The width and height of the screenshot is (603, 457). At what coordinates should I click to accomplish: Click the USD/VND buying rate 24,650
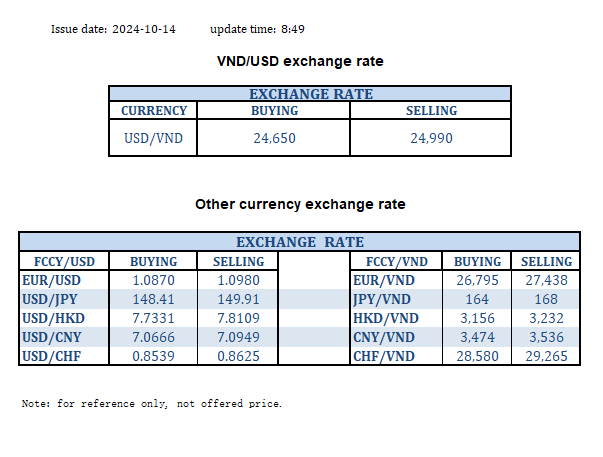click(x=273, y=138)
